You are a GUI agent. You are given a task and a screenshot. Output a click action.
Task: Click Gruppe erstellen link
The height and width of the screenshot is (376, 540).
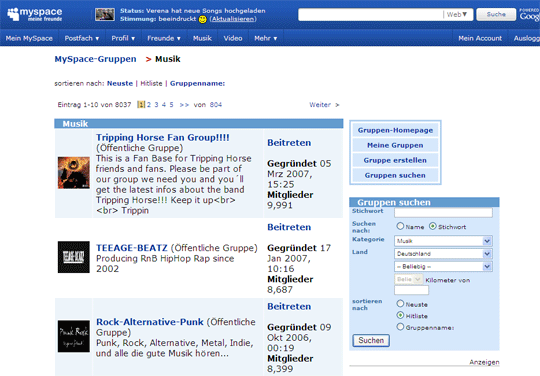click(395, 160)
